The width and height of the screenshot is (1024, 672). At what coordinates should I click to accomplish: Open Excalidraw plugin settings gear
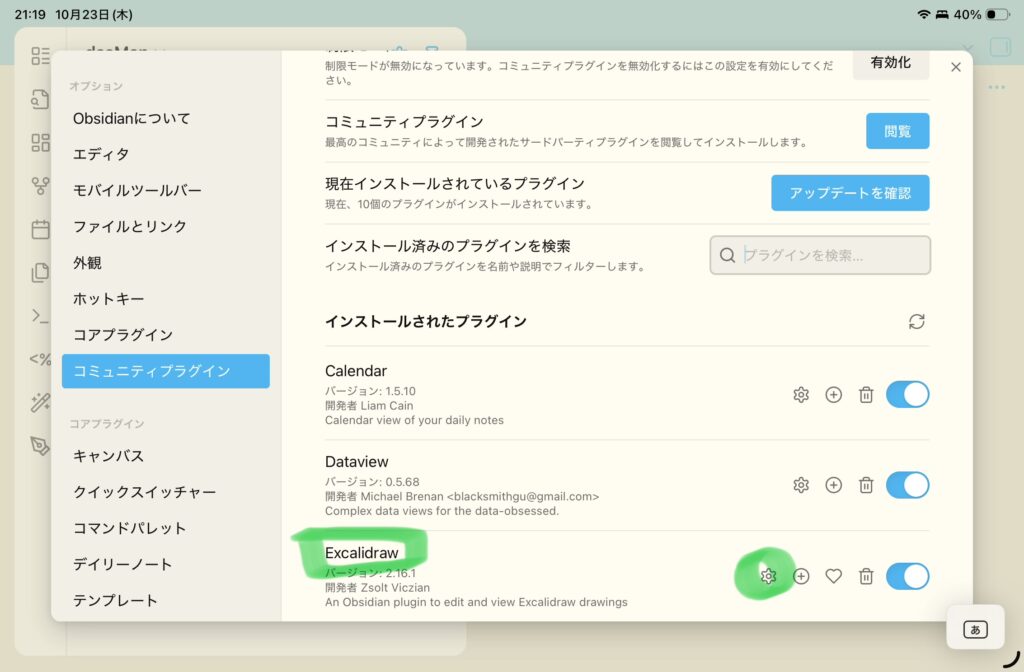[x=768, y=576]
